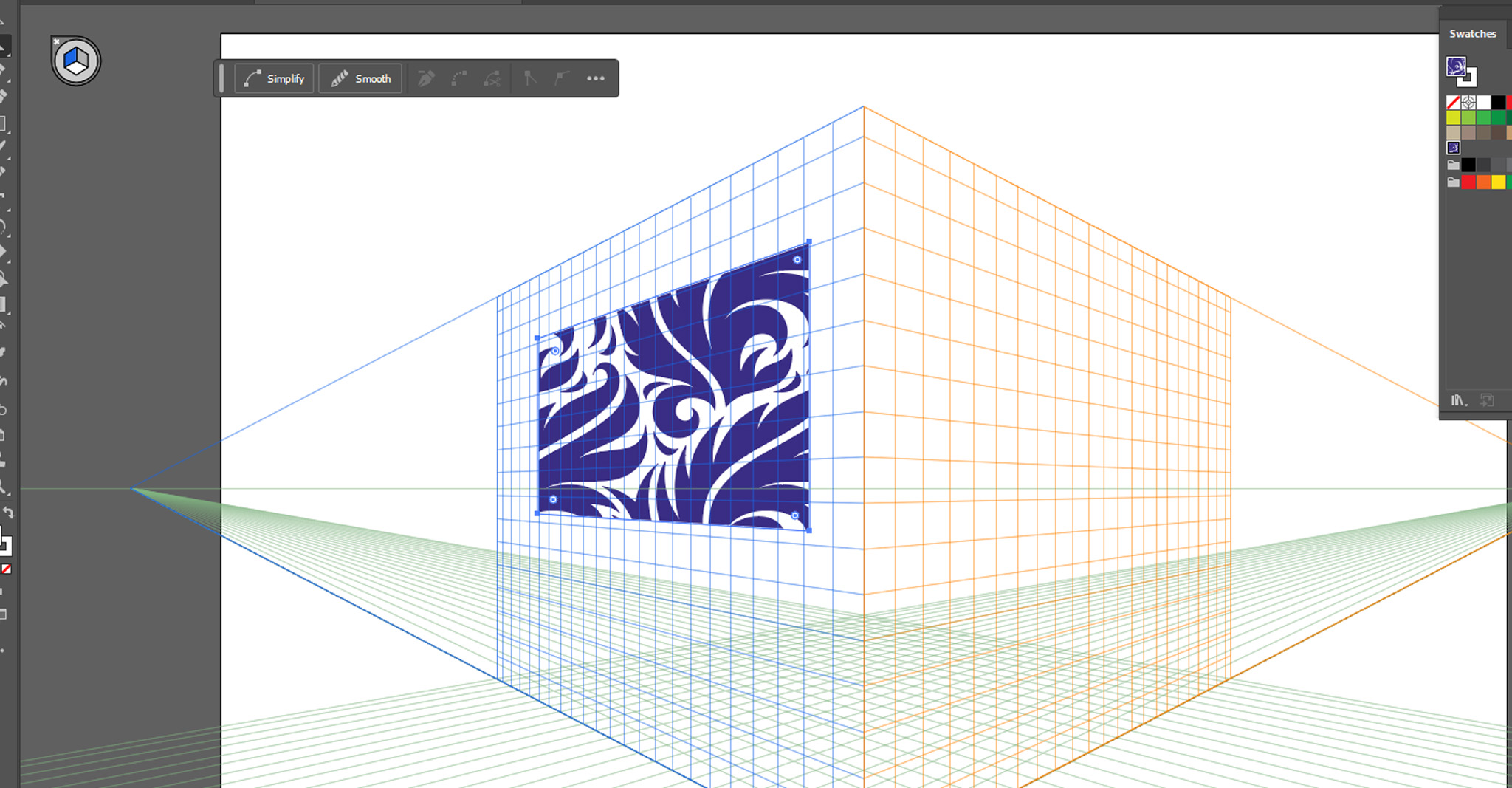Select the yellow swatch in the Brights group

(x=1499, y=182)
